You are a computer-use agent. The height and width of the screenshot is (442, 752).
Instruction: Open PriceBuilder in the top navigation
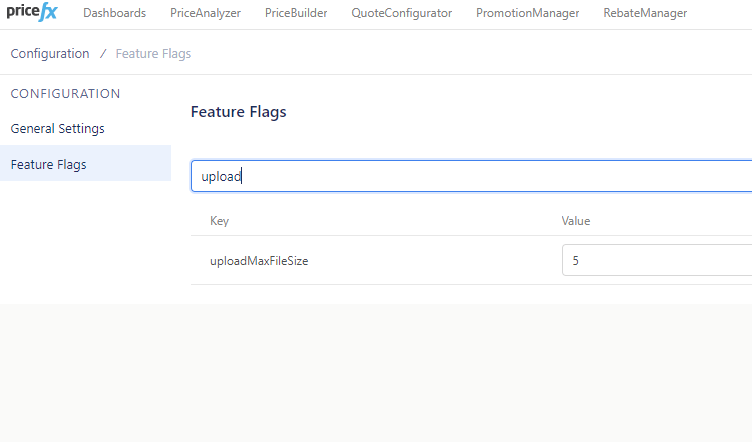(x=296, y=13)
